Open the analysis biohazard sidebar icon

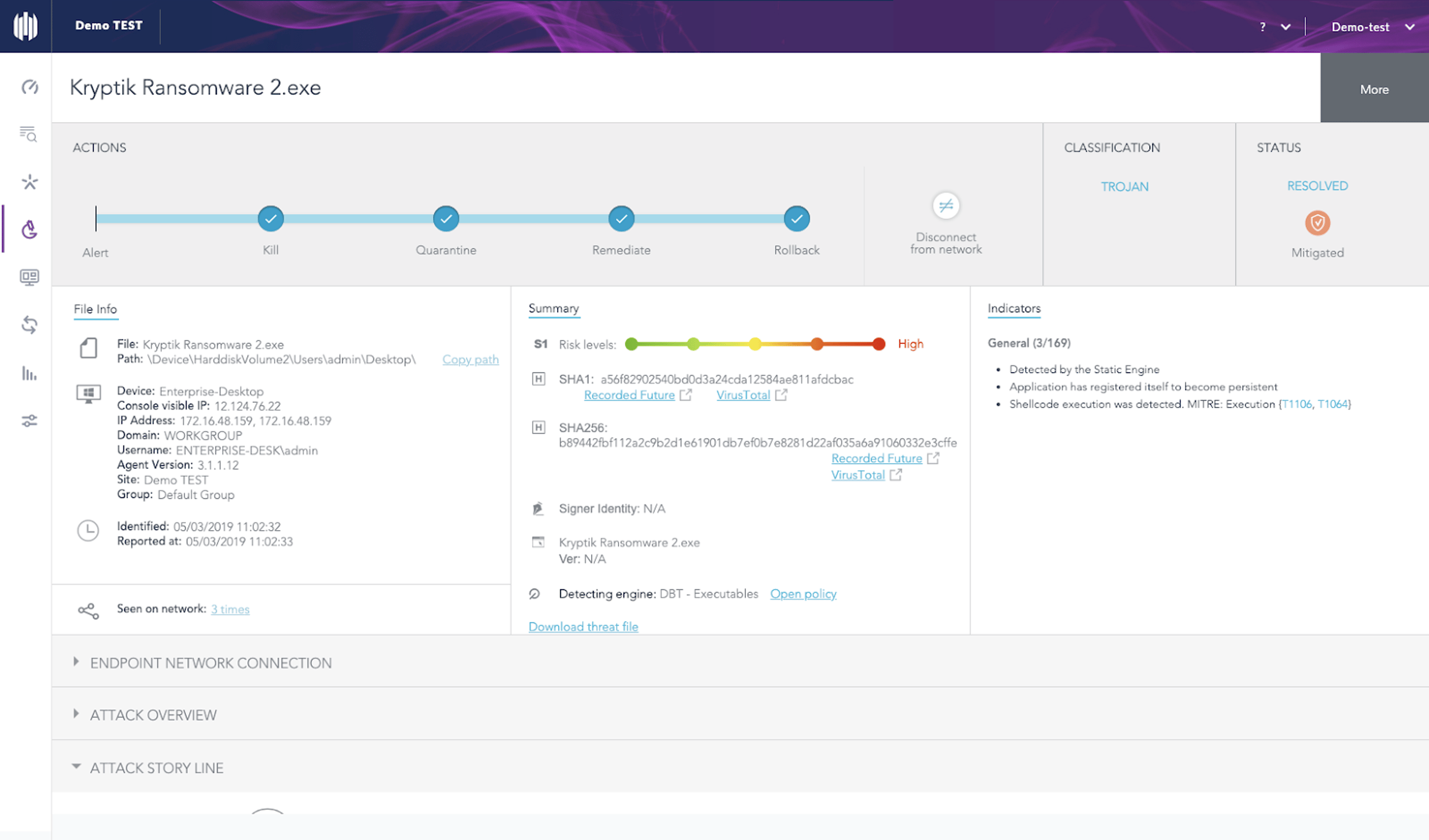pos(30,229)
